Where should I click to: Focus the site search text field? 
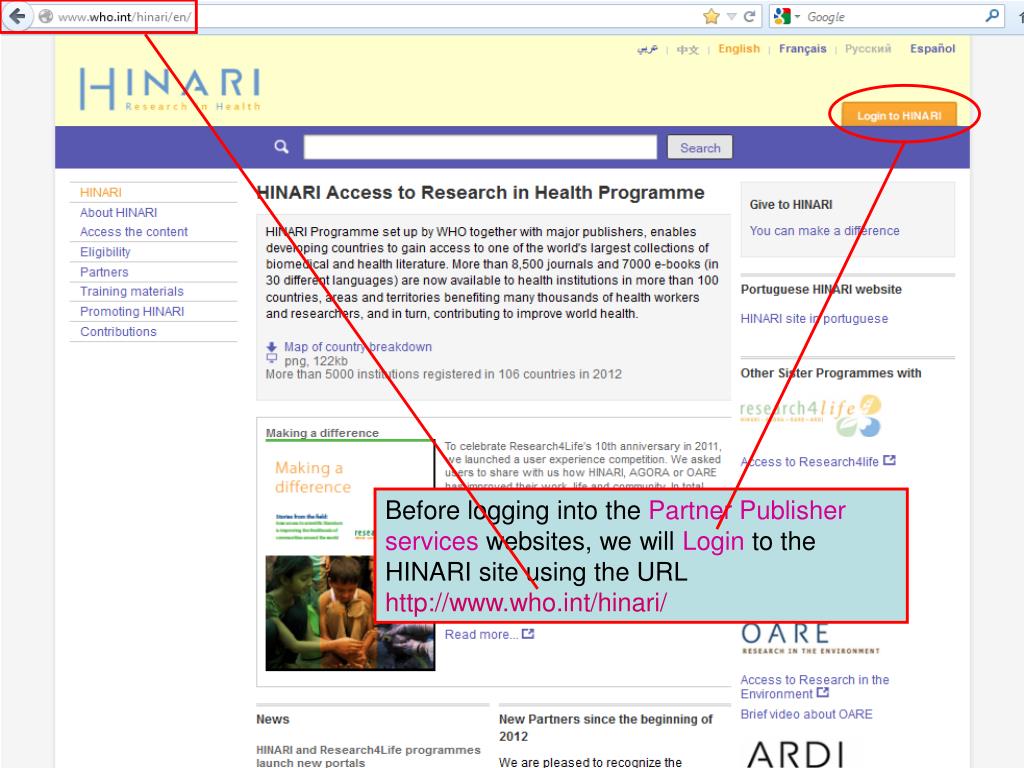click(480, 147)
